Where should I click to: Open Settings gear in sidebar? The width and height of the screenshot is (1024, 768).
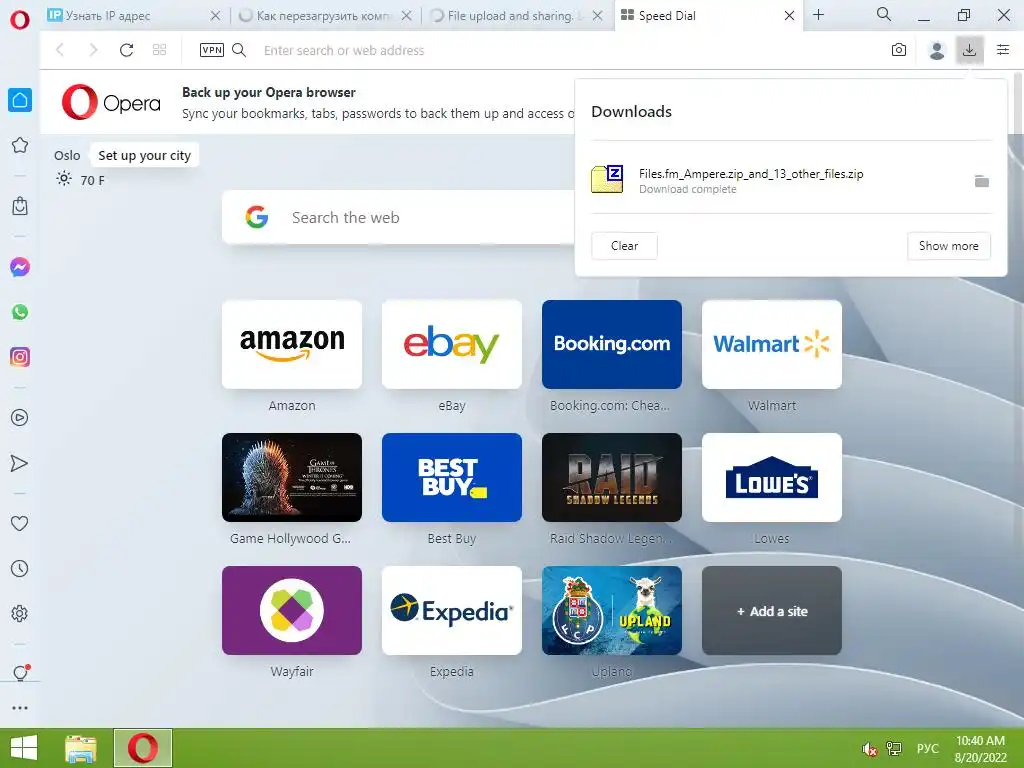[x=20, y=613]
